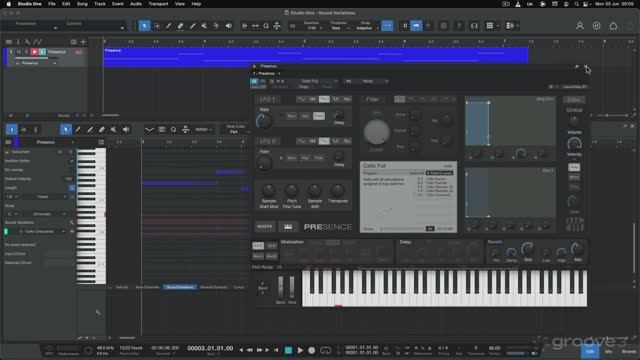Viewport: 640px width, 360px height.
Task: Click the Fast Forward button in transport
Action: (259, 350)
